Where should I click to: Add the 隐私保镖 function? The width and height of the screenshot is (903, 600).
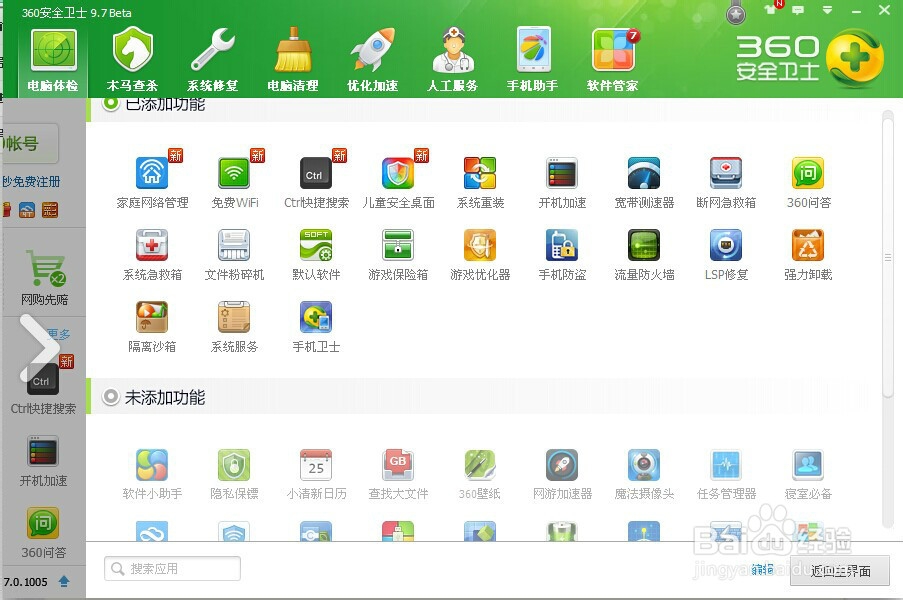[234, 474]
